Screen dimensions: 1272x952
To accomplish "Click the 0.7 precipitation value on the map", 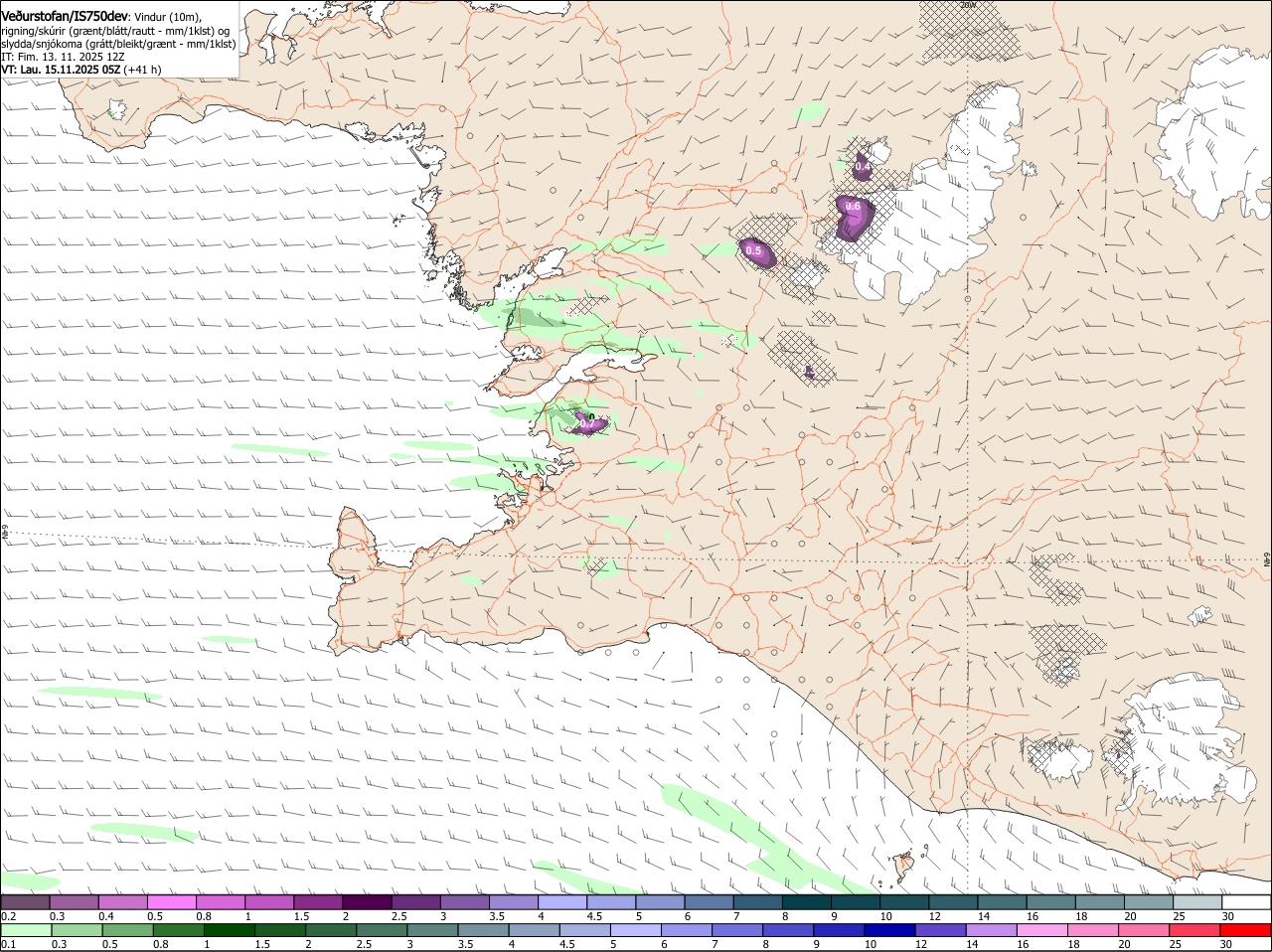I will click(x=586, y=424).
